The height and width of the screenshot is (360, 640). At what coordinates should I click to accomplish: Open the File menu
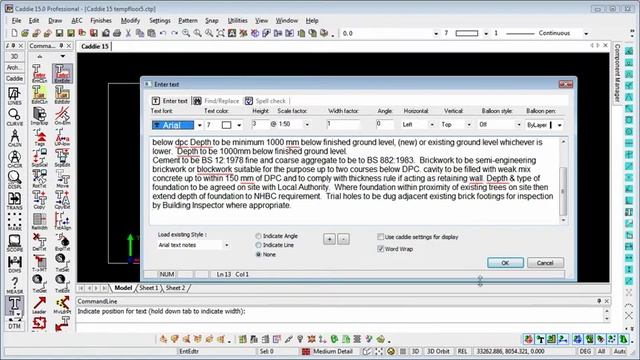click(16, 20)
